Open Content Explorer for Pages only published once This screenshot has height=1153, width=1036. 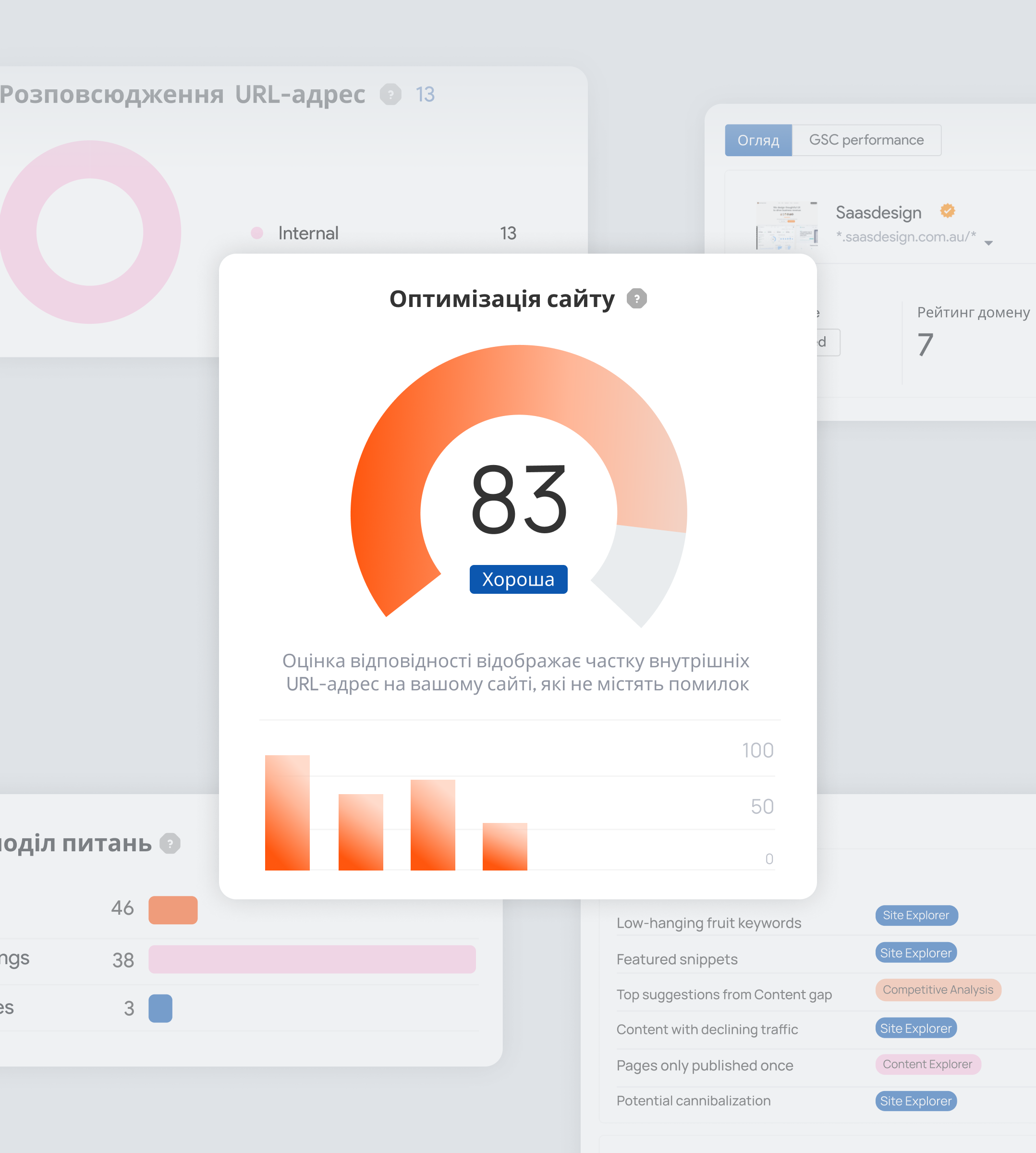928,1064
